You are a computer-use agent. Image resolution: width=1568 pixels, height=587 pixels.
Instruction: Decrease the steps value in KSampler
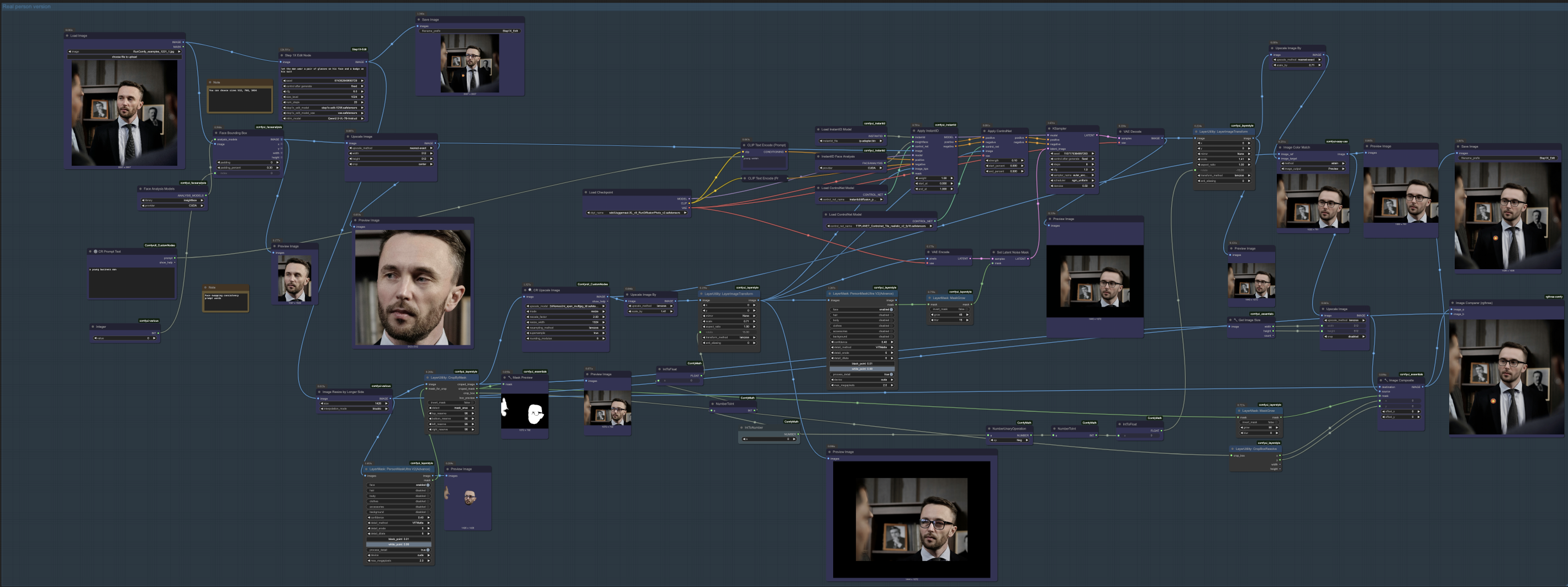tap(1053, 164)
